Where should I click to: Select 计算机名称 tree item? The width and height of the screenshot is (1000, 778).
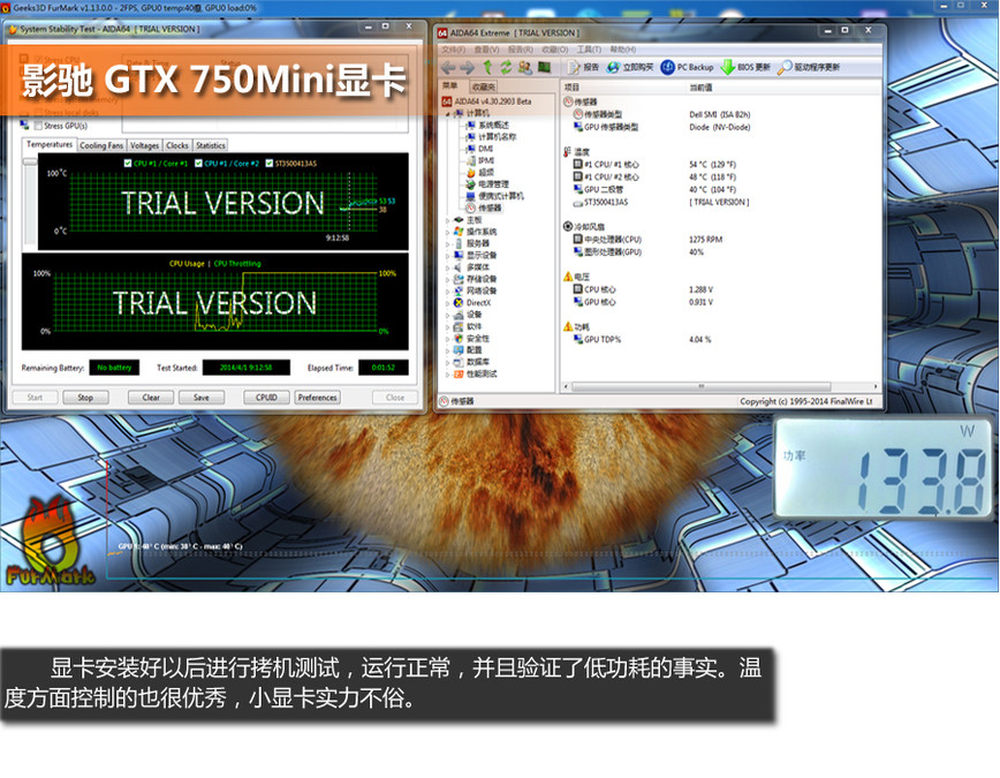[x=491, y=136]
